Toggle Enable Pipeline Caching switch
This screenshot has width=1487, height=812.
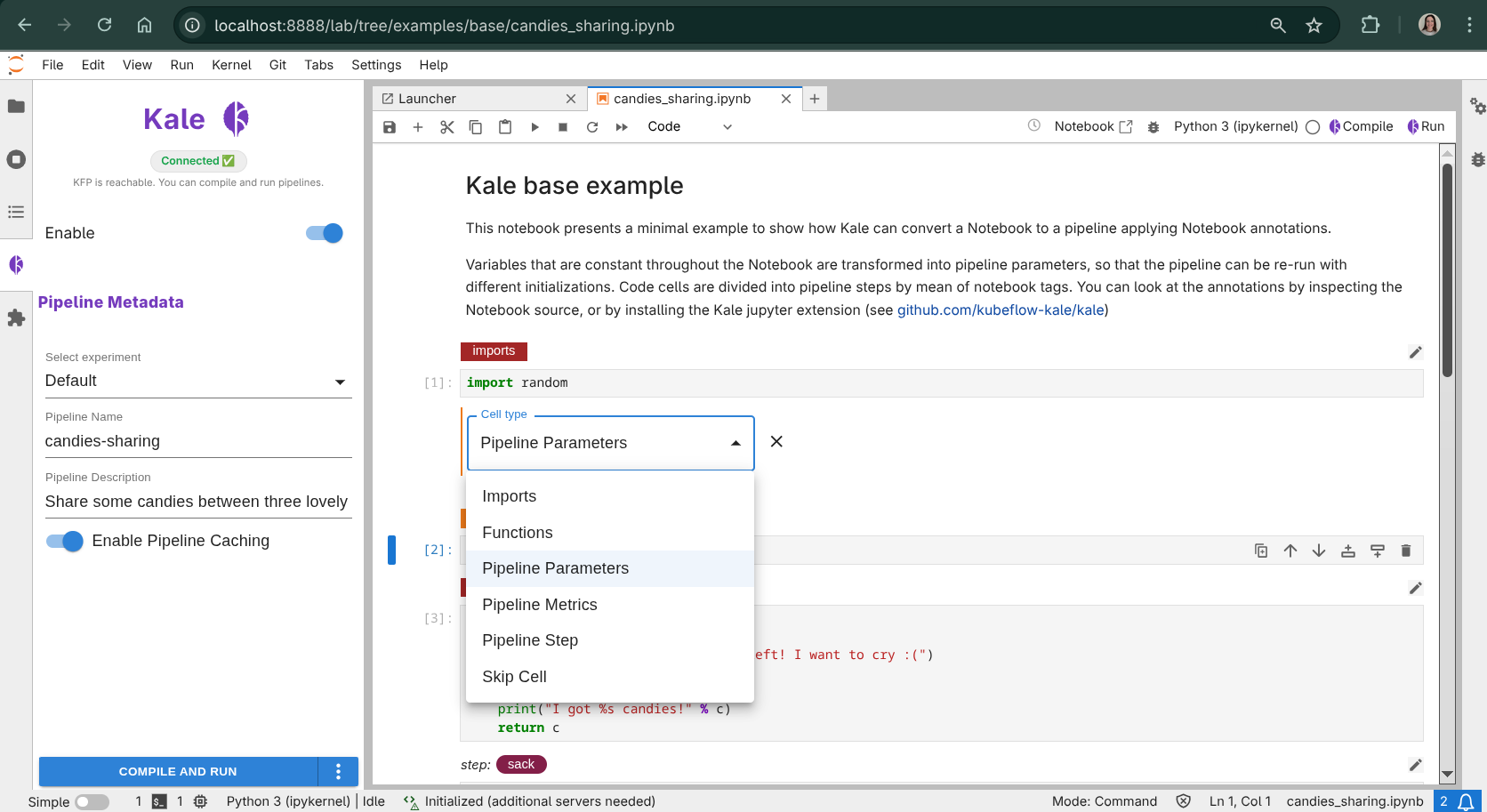point(65,541)
